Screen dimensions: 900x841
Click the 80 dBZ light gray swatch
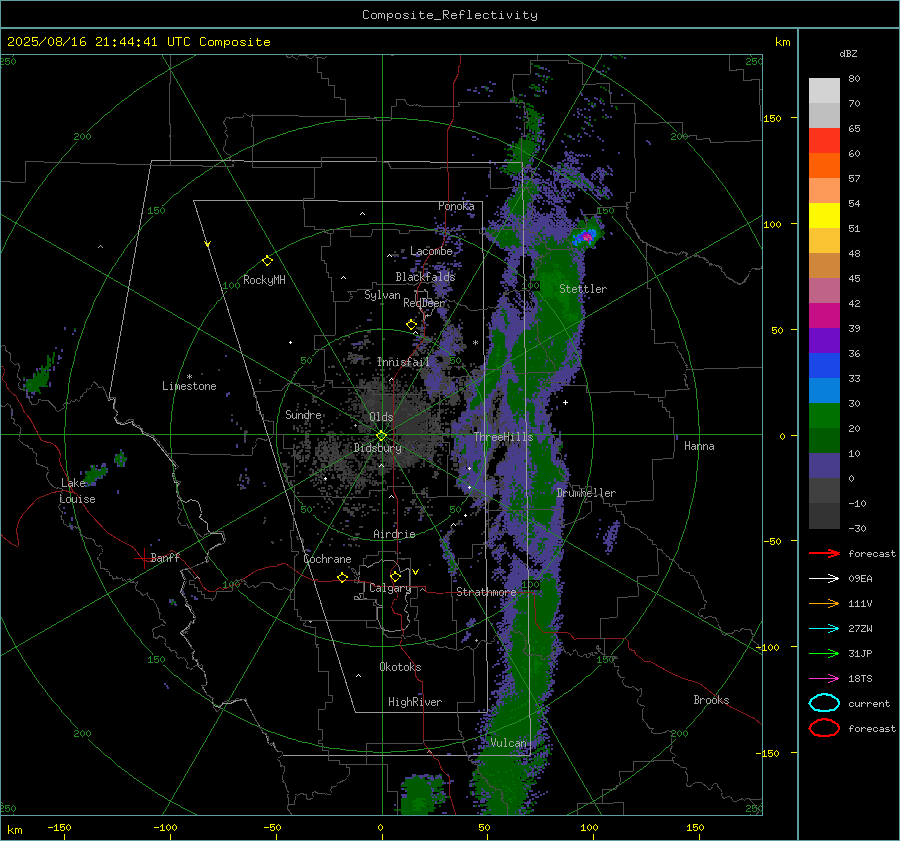click(824, 90)
